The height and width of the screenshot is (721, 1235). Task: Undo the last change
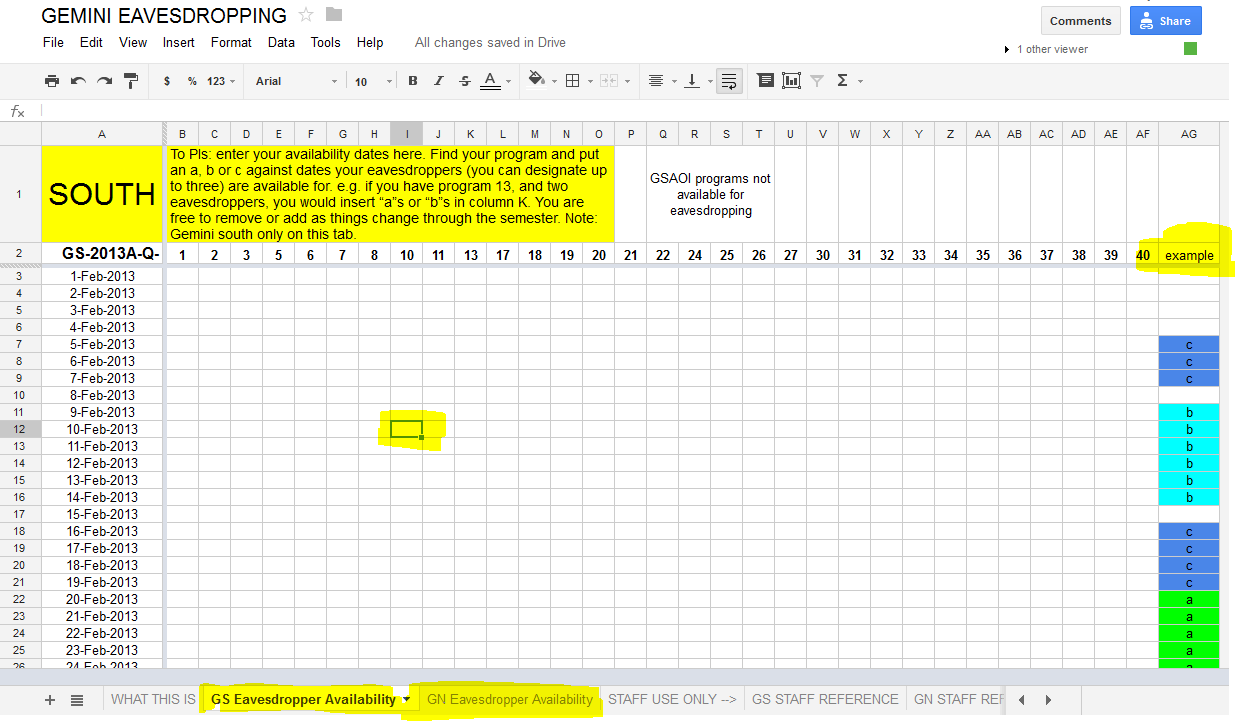coord(78,81)
